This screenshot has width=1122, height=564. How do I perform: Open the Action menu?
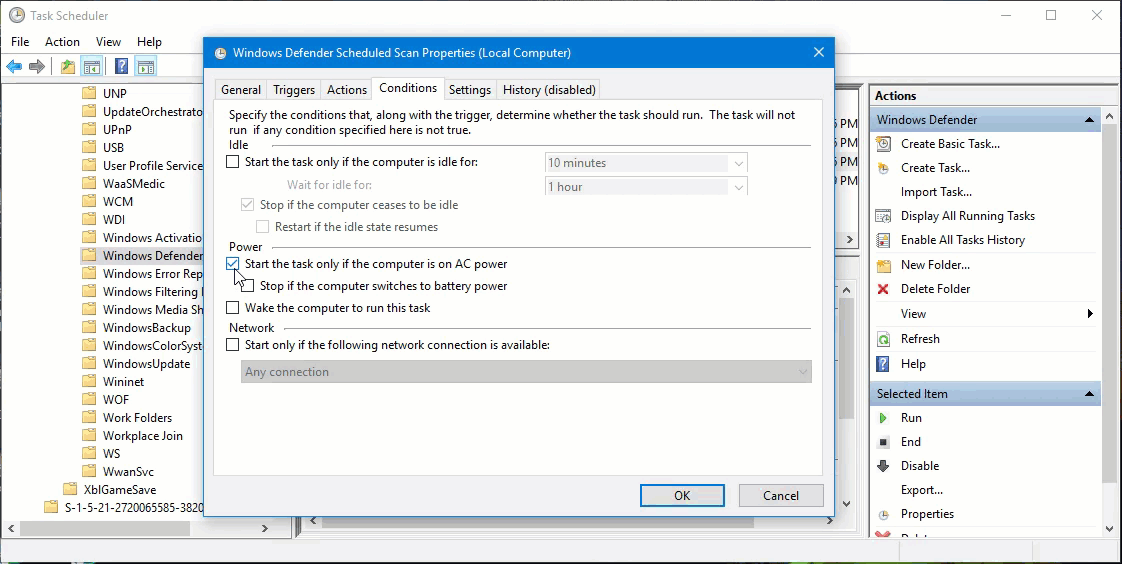(62, 42)
